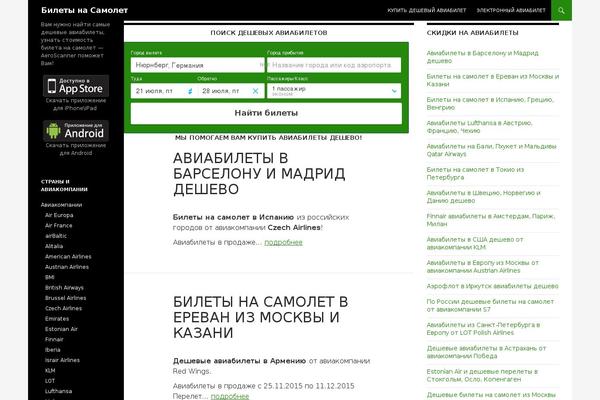The width and height of the screenshot is (600, 400).
Task: Open sidebar link about Astrakhan from Победа
Action: [486, 352]
